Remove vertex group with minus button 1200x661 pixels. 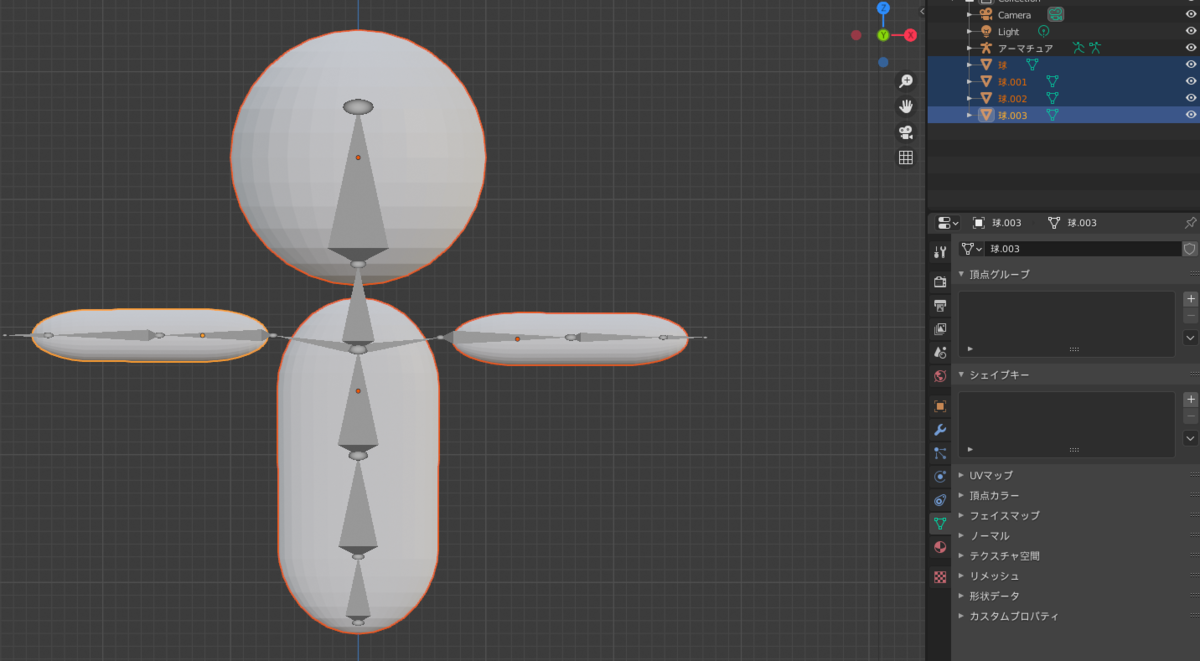pos(1190,315)
